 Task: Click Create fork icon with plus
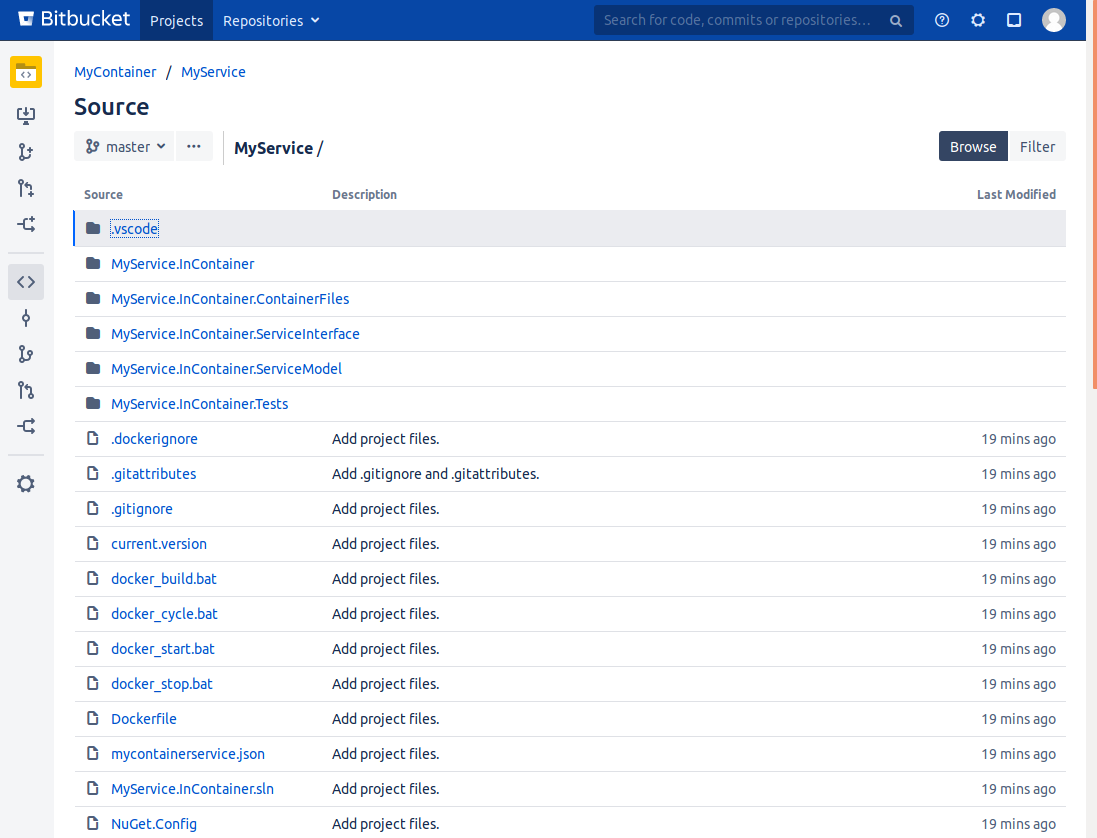(x=26, y=225)
